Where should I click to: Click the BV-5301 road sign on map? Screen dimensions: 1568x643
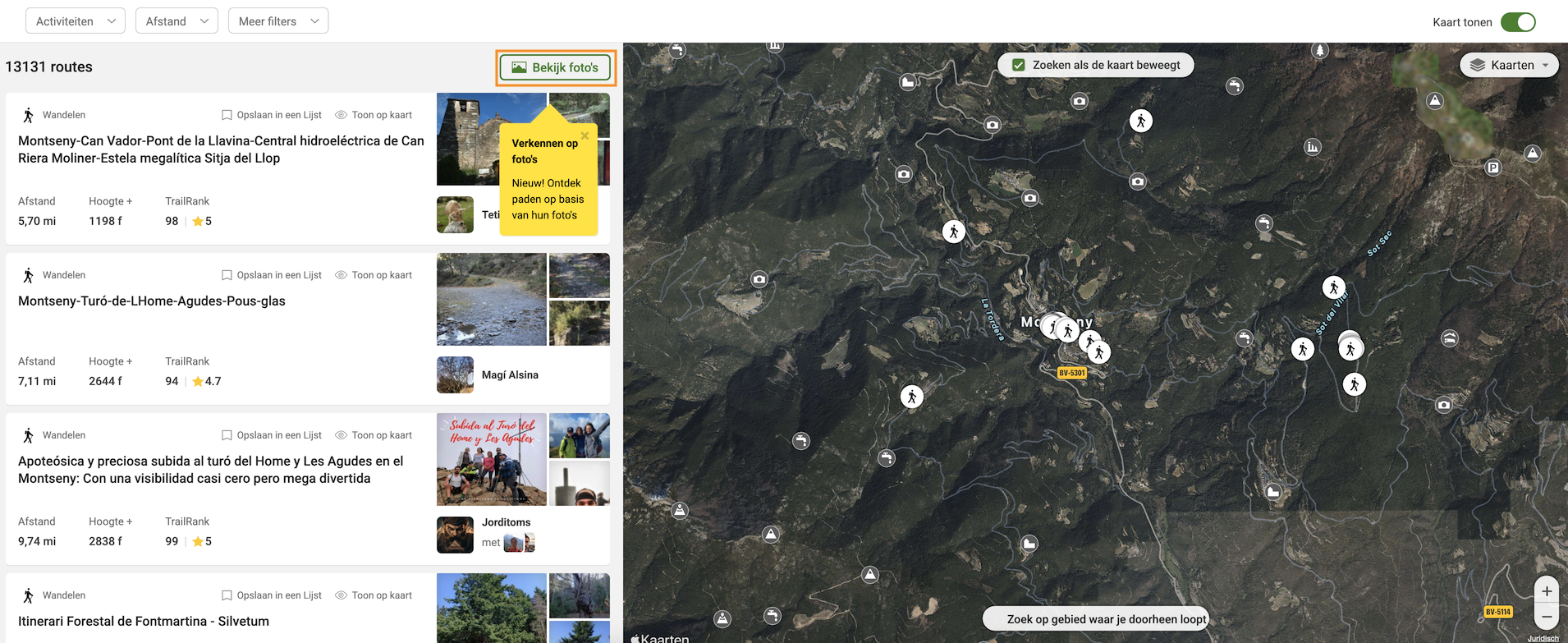click(x=1071, y=373)
